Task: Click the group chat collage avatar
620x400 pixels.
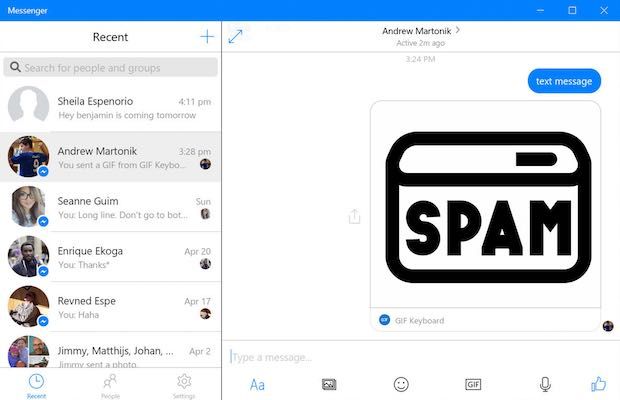Action: pyautogui.click(x=28, y=351)
